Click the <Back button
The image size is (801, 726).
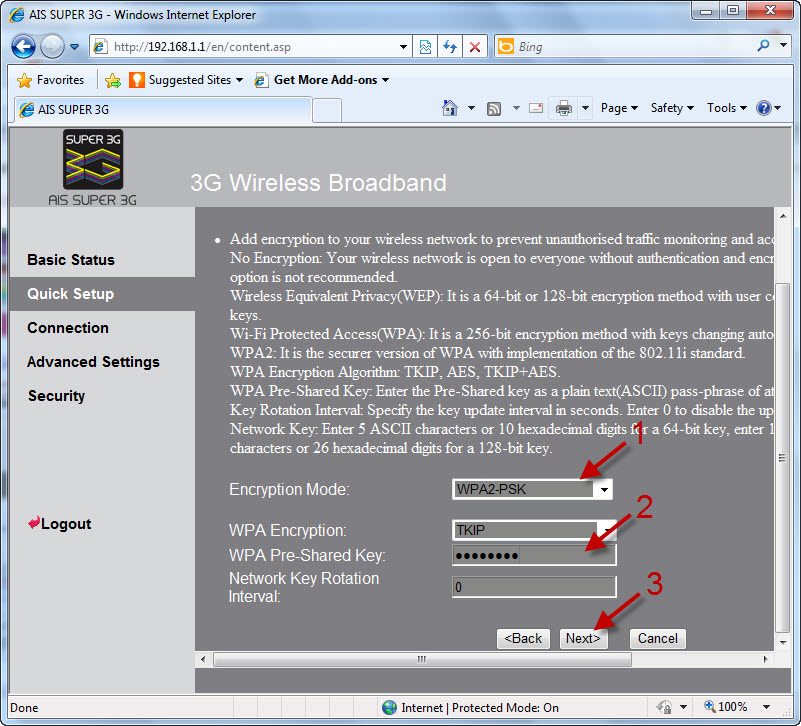tap(523, 639)
